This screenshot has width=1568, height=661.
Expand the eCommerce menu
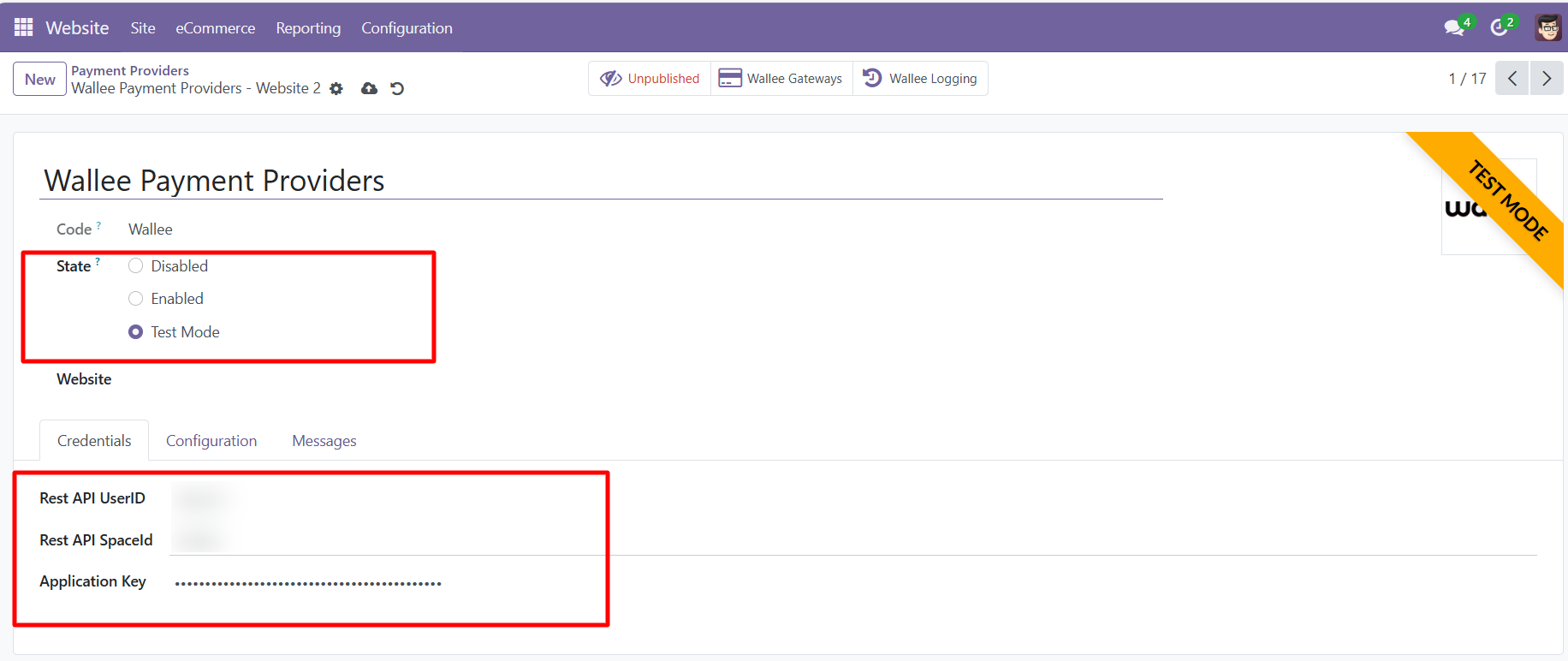[x=215, y=28]
